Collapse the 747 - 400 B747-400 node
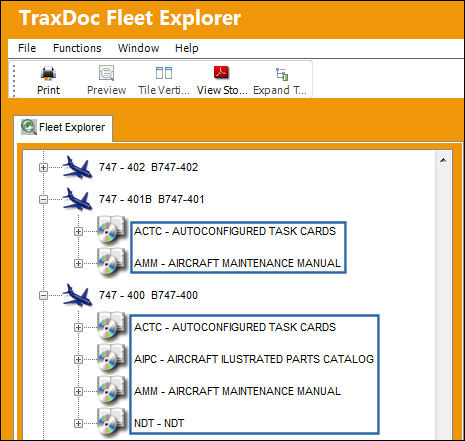Image resolution: width=465 pixels, height=441 pixels. pyautogui.click(x=43, y=295)
